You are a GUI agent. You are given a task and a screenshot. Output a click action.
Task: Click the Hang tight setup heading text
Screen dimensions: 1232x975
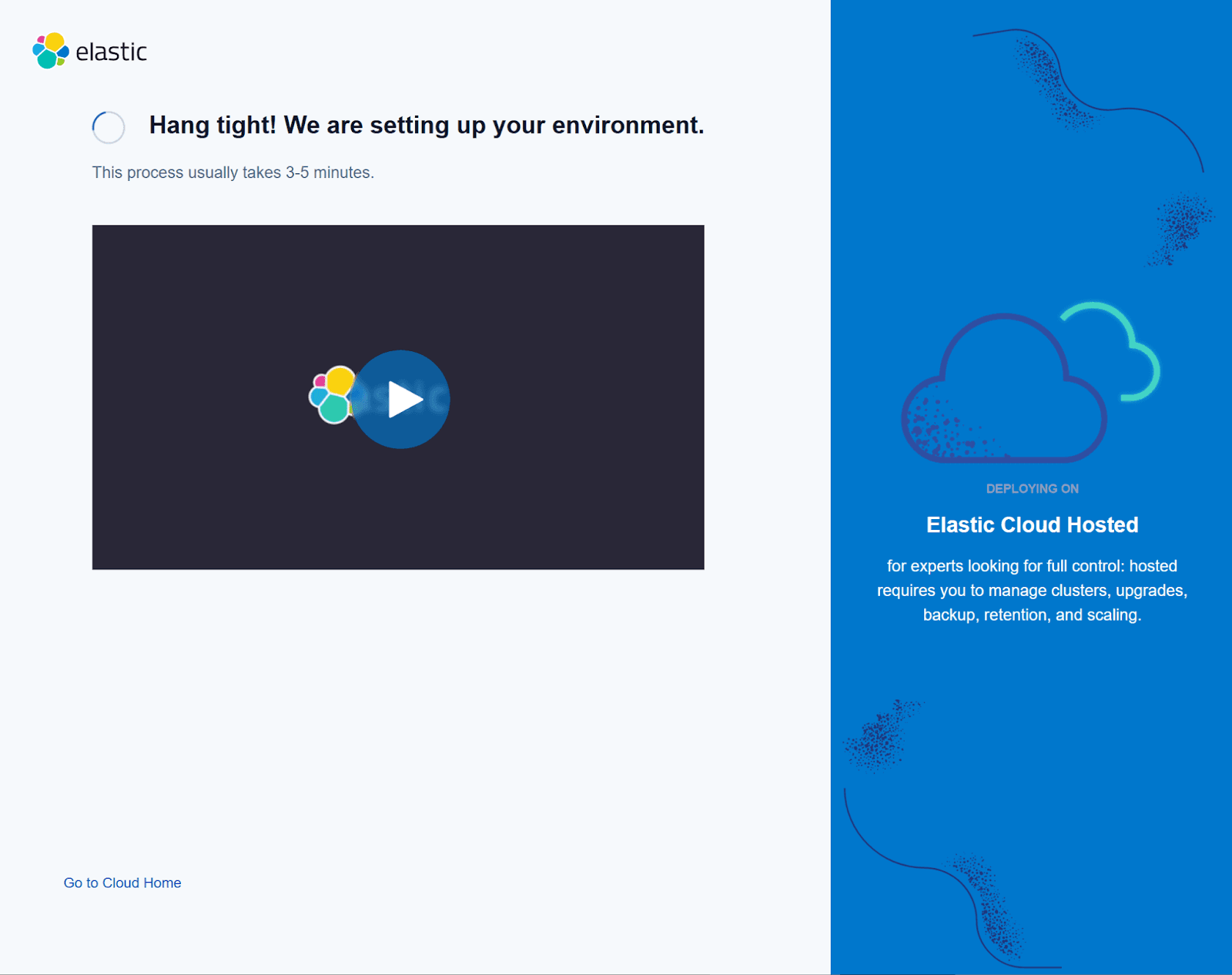tap(427, 125)
